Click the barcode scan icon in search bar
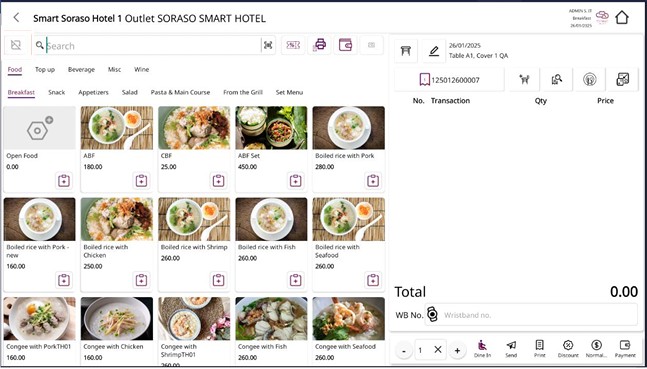This screenshot has width=647, height=369. pos(268,45)
